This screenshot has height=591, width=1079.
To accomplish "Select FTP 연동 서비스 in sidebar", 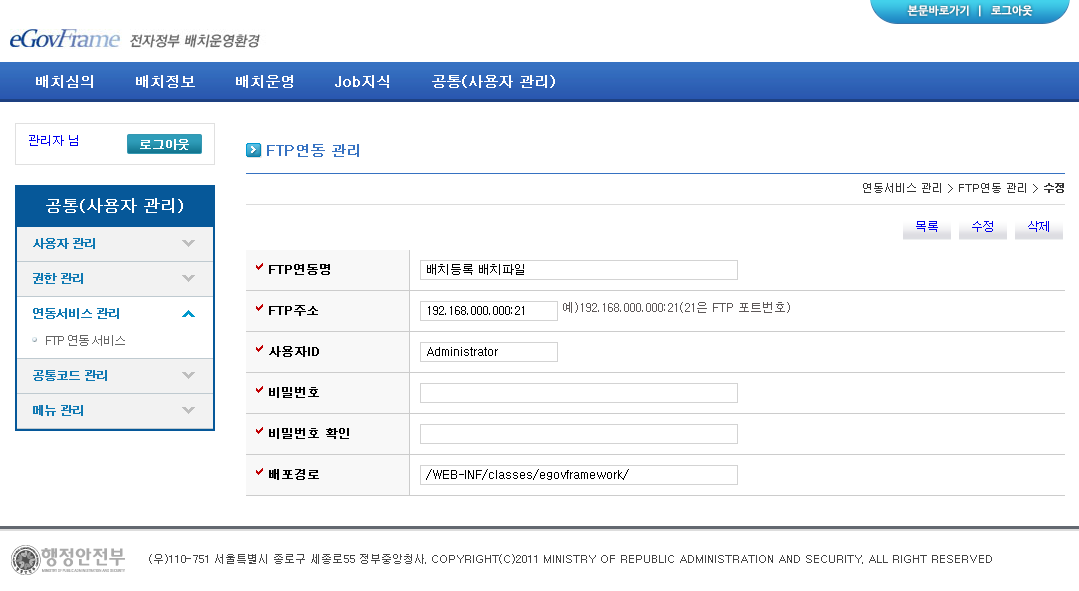I will (85, 340).
